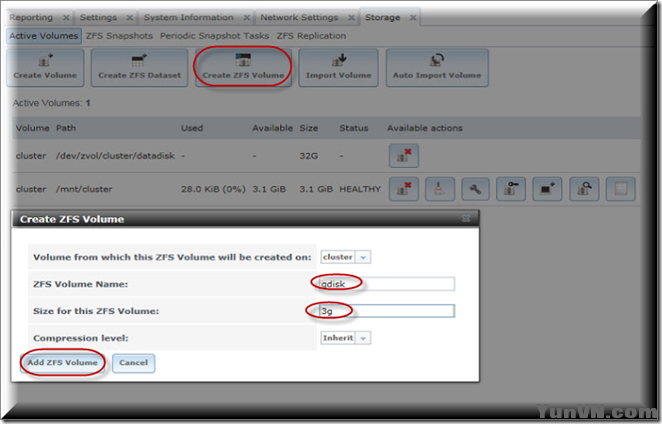Image resolution: width=662 pixels, height=424 pixels.
Task: Click destroy icon in /mnt/cluster row
Action: [x=404, y=189]
